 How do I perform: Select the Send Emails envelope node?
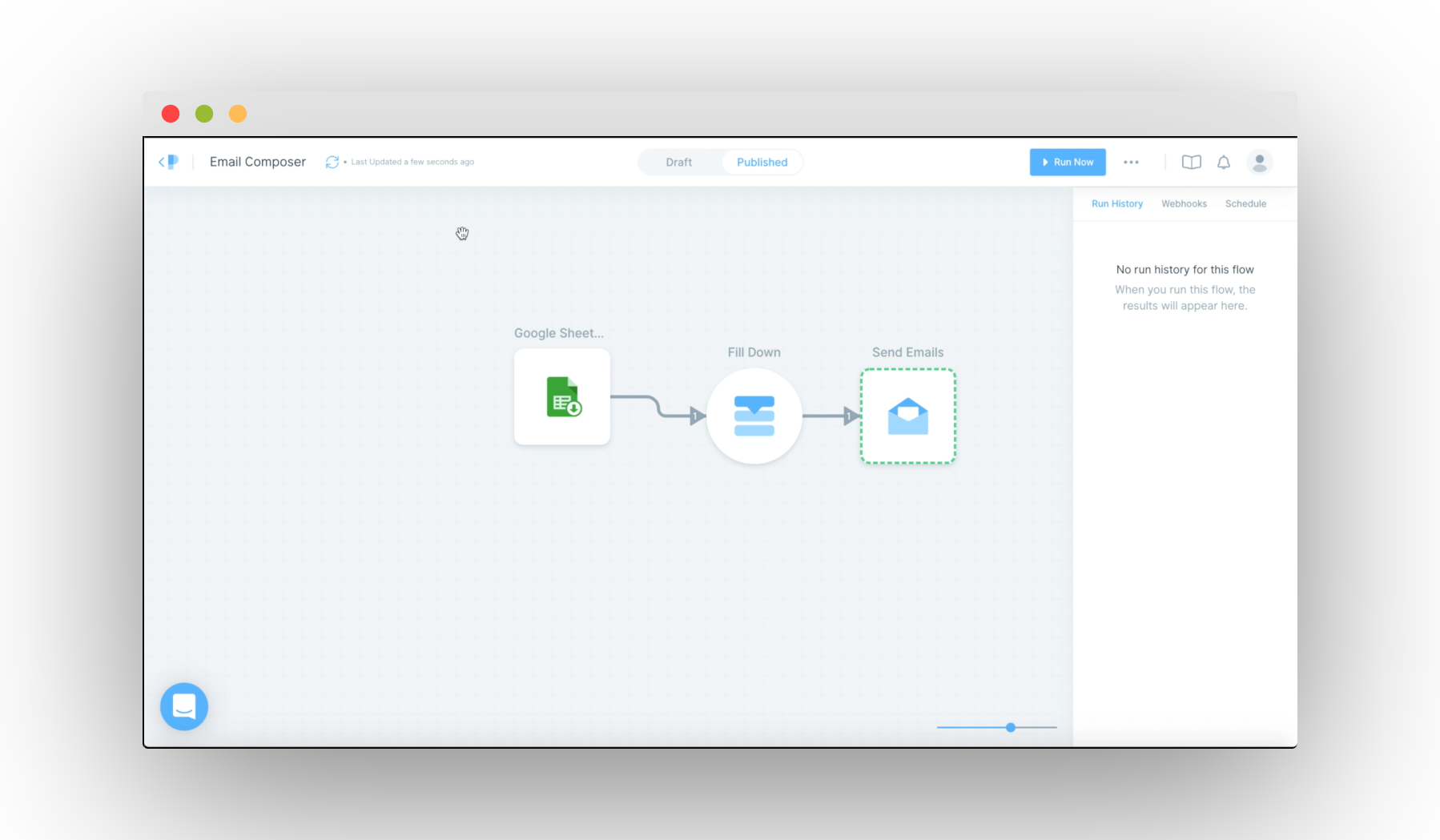tap(907, 416)
